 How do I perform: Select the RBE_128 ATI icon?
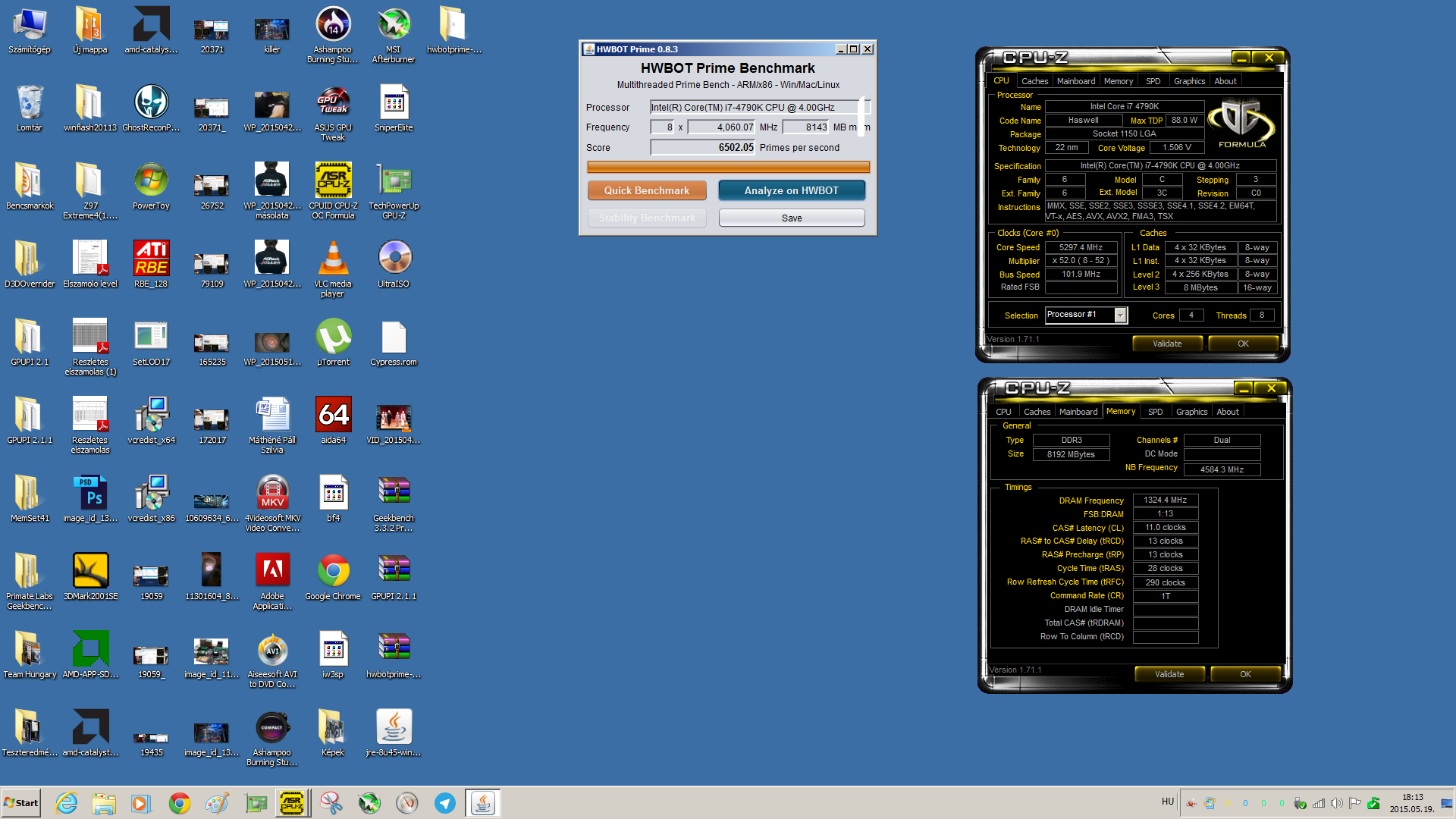coord(151,264)
